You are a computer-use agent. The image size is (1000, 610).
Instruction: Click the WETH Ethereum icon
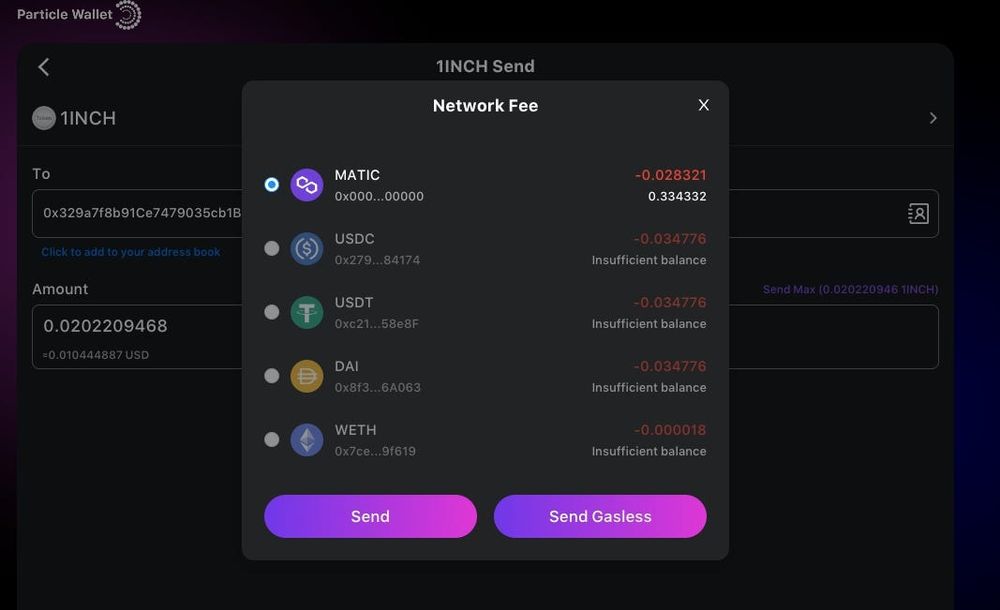[306, 439]
